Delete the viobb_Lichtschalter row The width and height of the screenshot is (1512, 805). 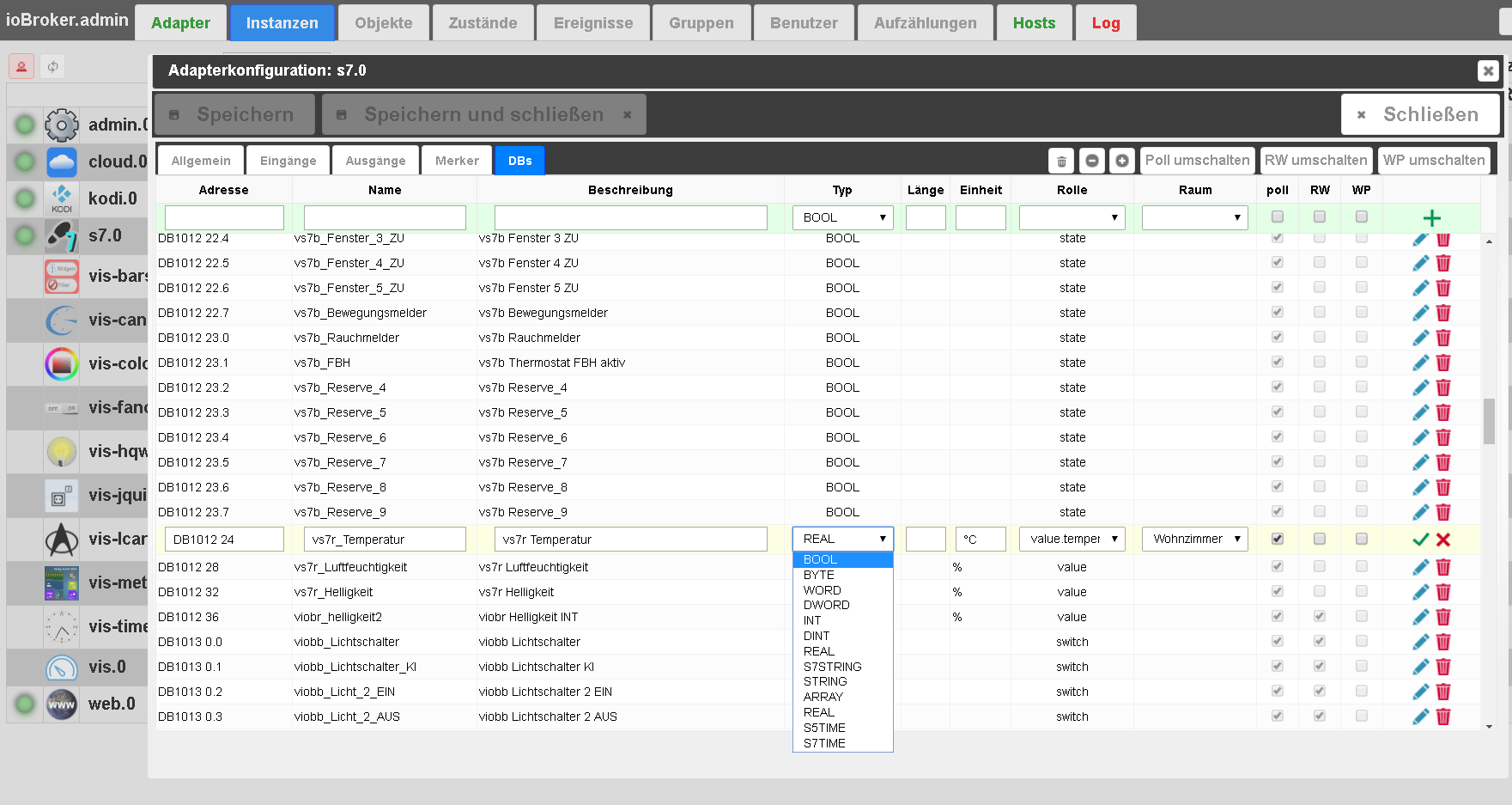(1443, 642)
